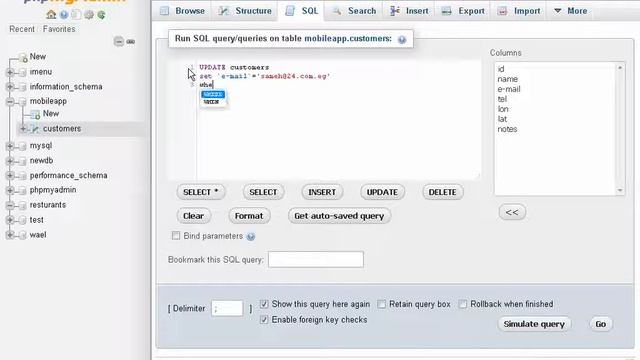Click the Bookmark this SQL query field
640x360 pixels.
pos(316,260)
